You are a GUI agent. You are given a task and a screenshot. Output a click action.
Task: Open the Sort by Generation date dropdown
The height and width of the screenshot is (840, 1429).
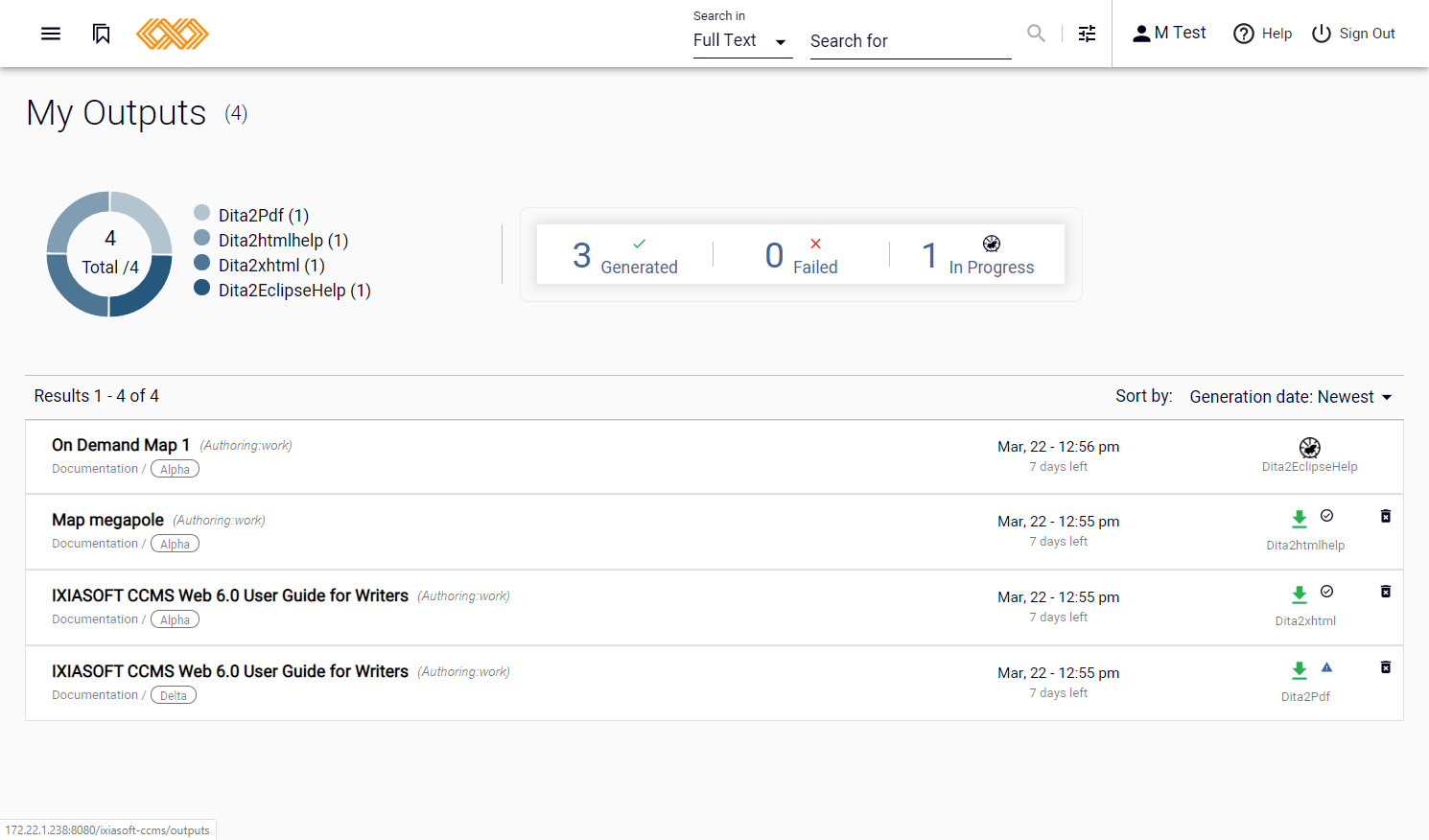tap(1291, 397)
